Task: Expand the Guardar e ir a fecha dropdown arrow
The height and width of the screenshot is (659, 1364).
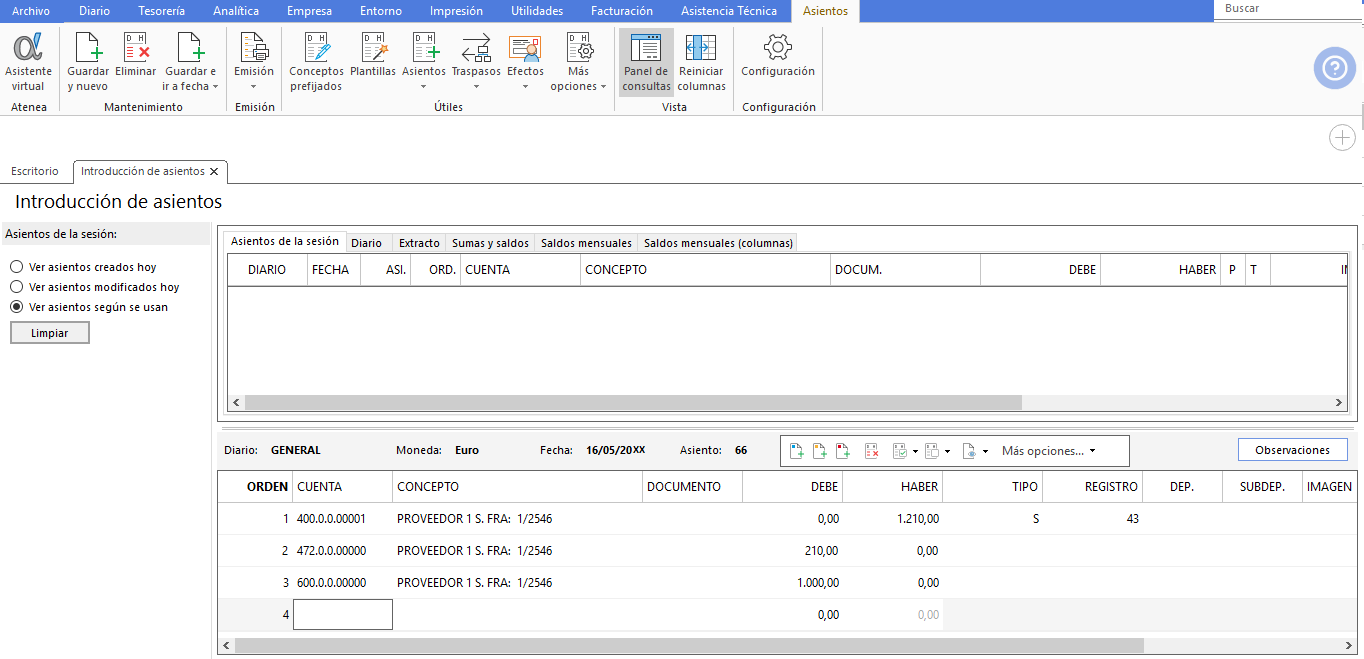Action: pyautogui.click(x=215, y=87)
